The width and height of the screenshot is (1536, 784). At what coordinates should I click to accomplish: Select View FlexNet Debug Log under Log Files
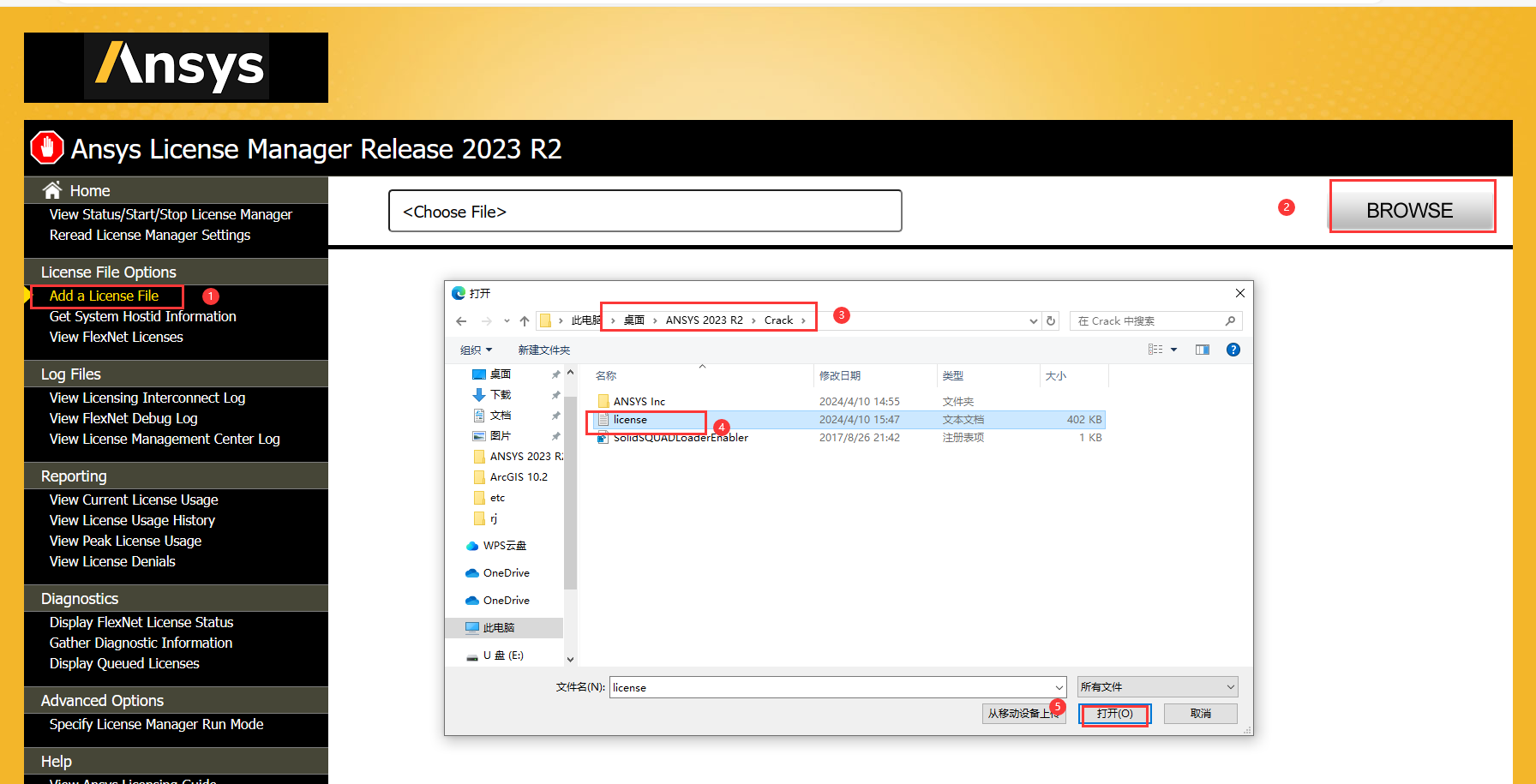click(x=123, y=418)
